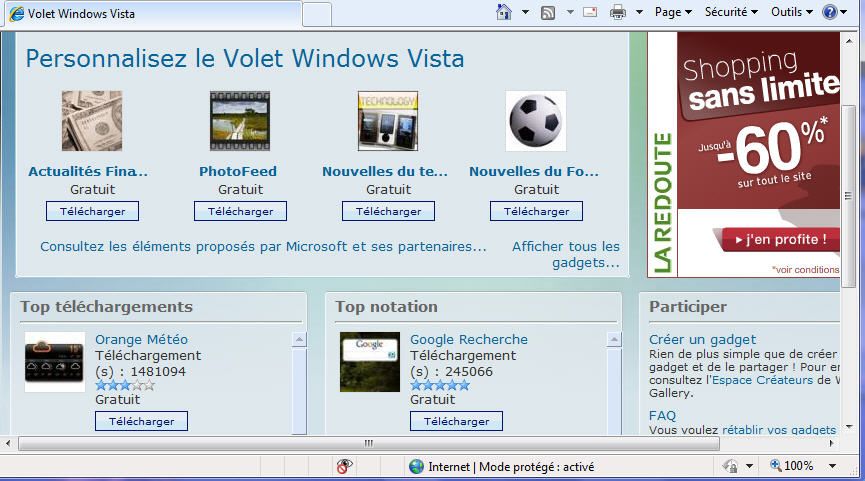865x481 pixels.
Task: Click up arrow in Top téléchargements list scrollbar
Action: click(x=299, y=339)
